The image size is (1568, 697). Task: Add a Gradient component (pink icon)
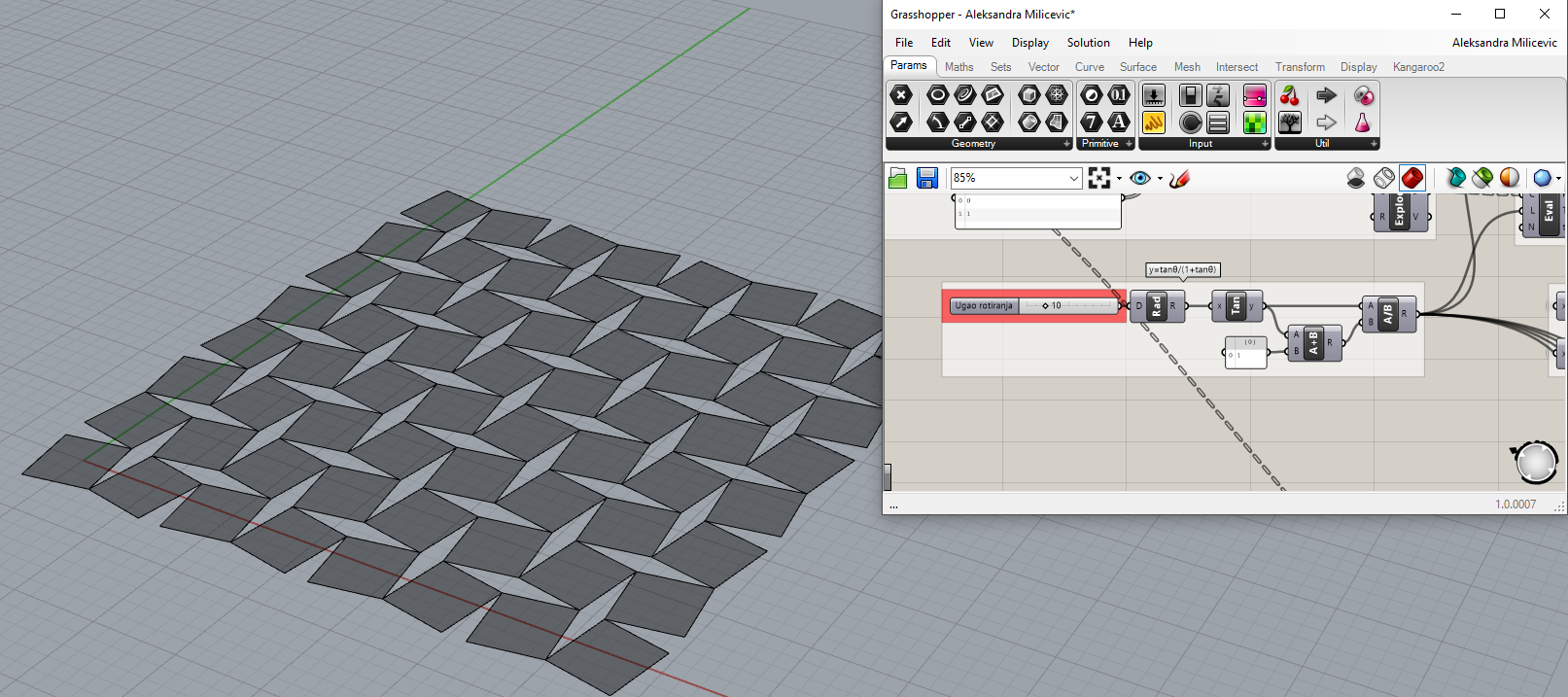click(1255, 94)
